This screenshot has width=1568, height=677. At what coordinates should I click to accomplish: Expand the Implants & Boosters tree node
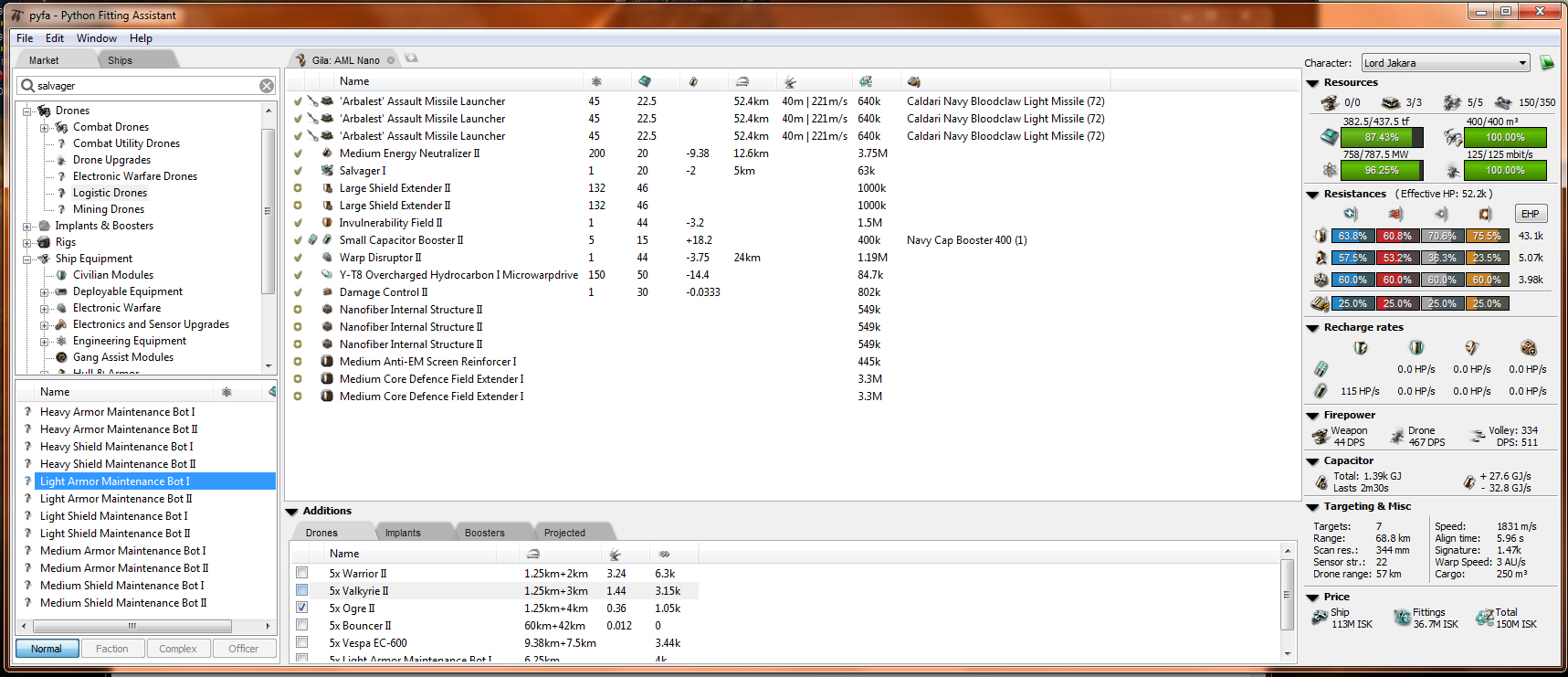pos(27,226)
